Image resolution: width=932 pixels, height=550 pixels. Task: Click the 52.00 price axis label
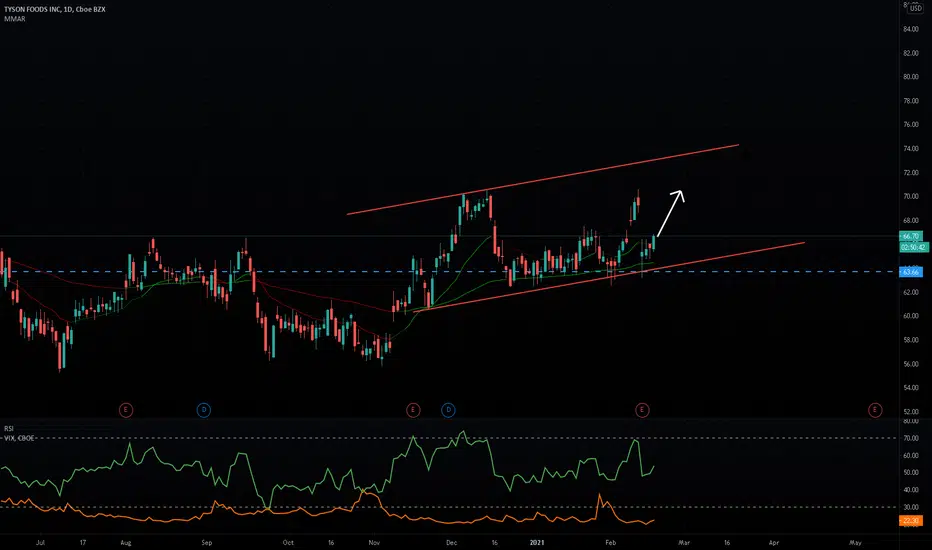click(911, 411)
